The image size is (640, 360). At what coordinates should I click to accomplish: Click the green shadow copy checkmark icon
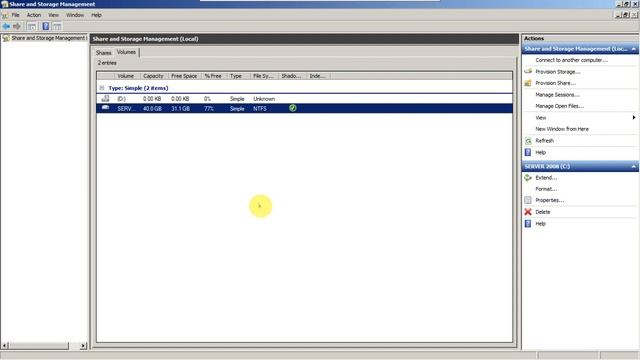(x=293, y=108)
